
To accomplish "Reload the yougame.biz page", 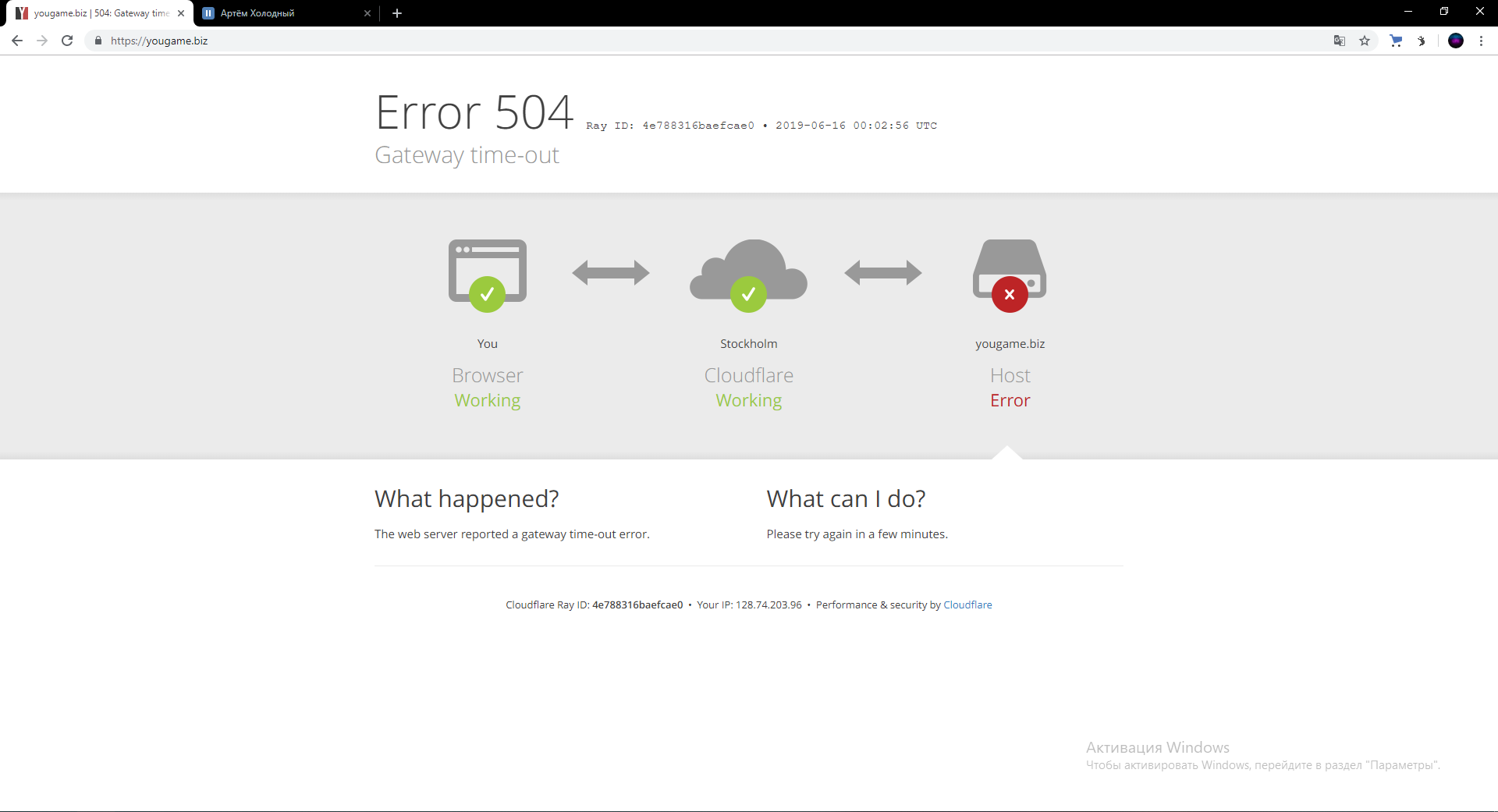I will click(67, 41).
